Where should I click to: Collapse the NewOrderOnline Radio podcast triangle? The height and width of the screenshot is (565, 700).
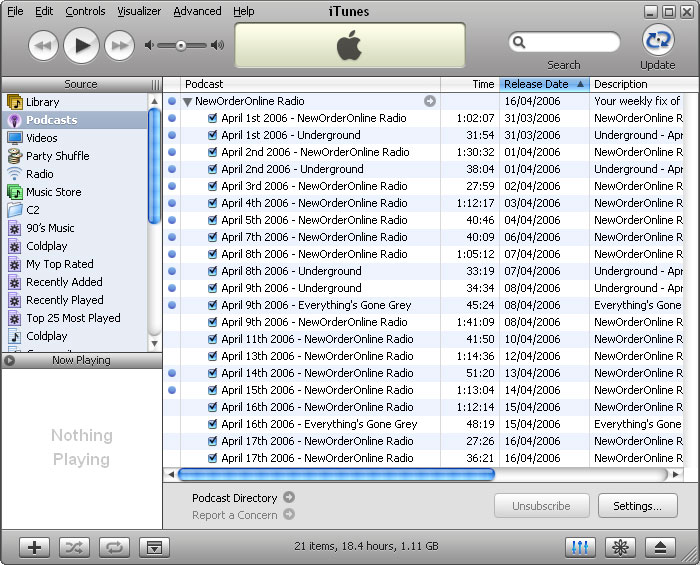click(188, 102)
